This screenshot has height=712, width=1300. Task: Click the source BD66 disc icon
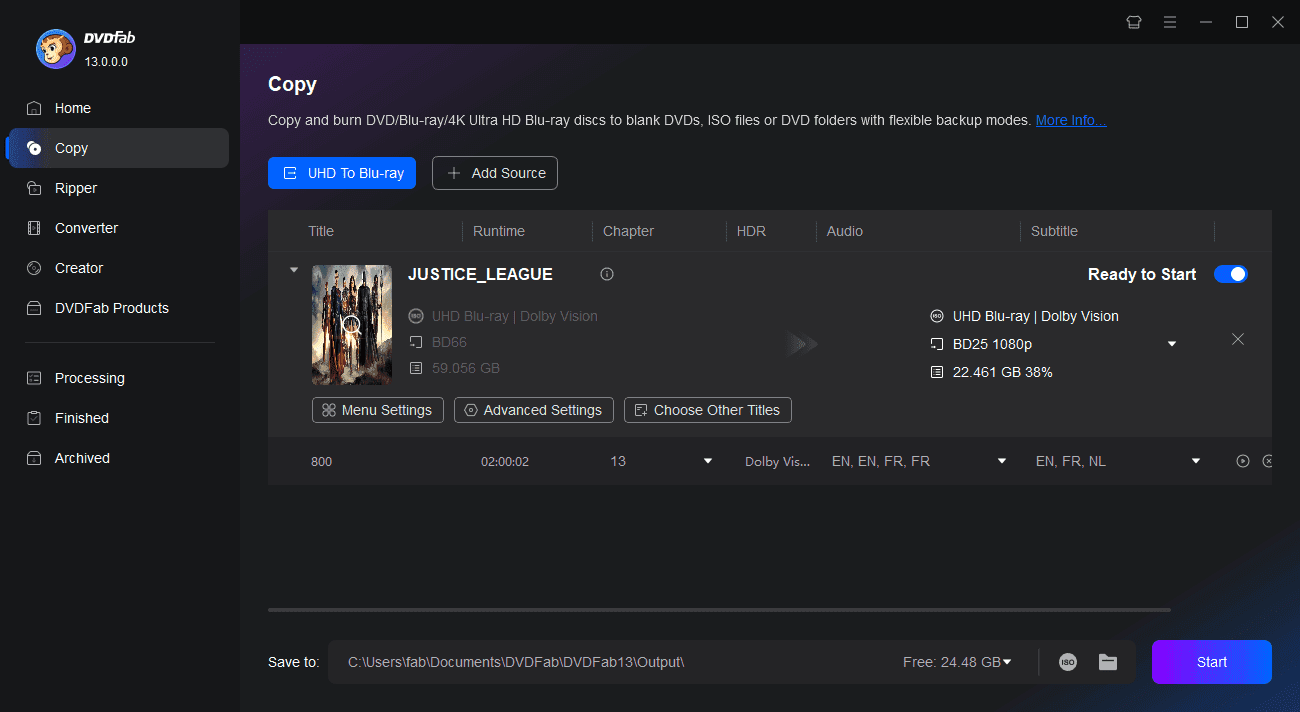click(x=416, y=342)
